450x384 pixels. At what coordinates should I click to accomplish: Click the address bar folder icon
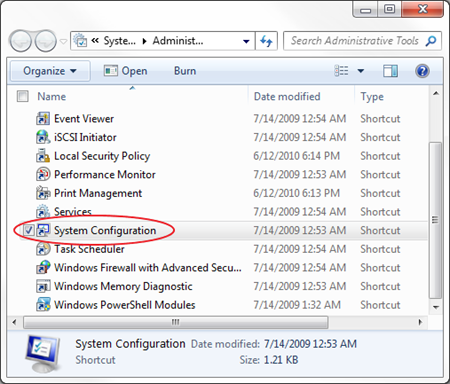click(80, 40)
